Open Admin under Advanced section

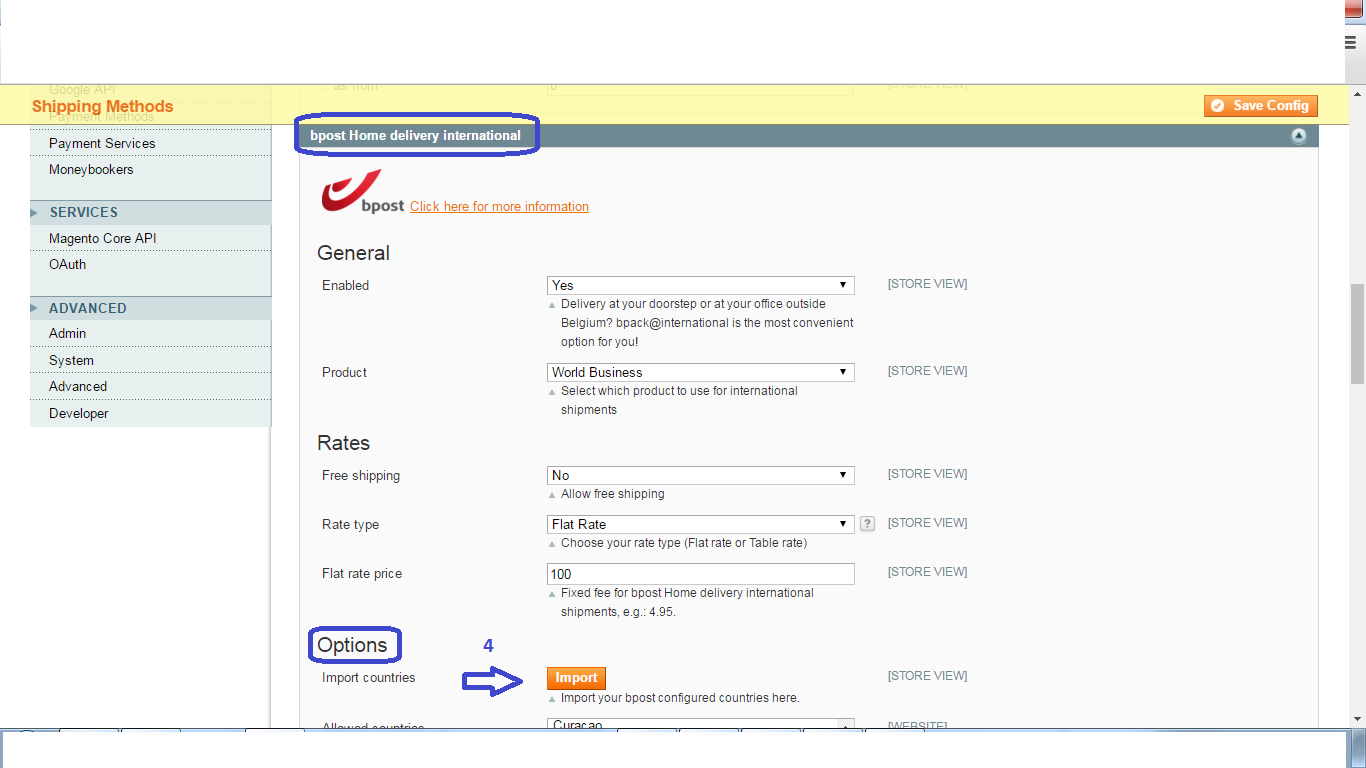[x=67, y=333]
